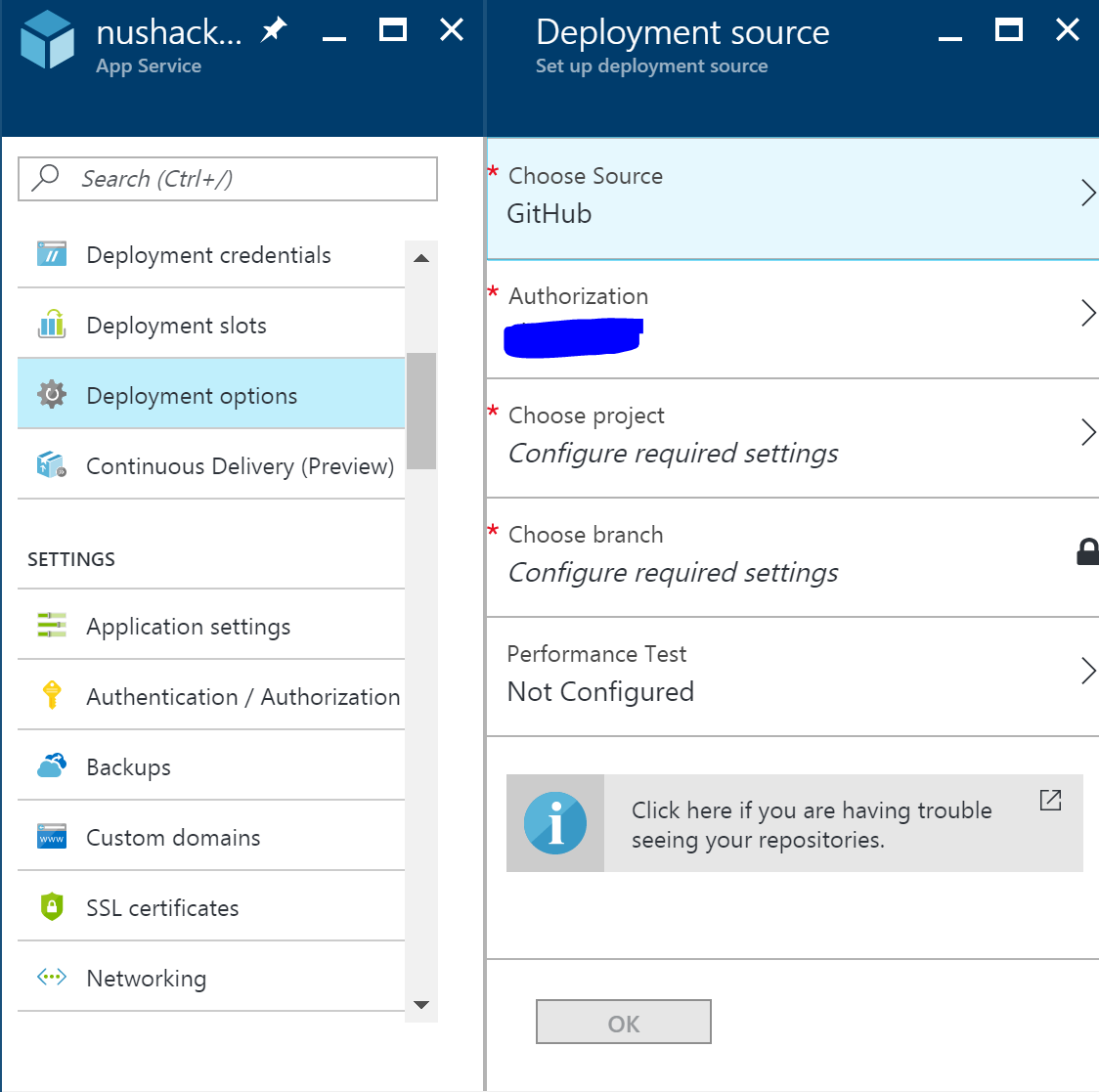Focus the Search (Ctrl+/) input field
The image size is (1099, 1092).
(228, 179)
